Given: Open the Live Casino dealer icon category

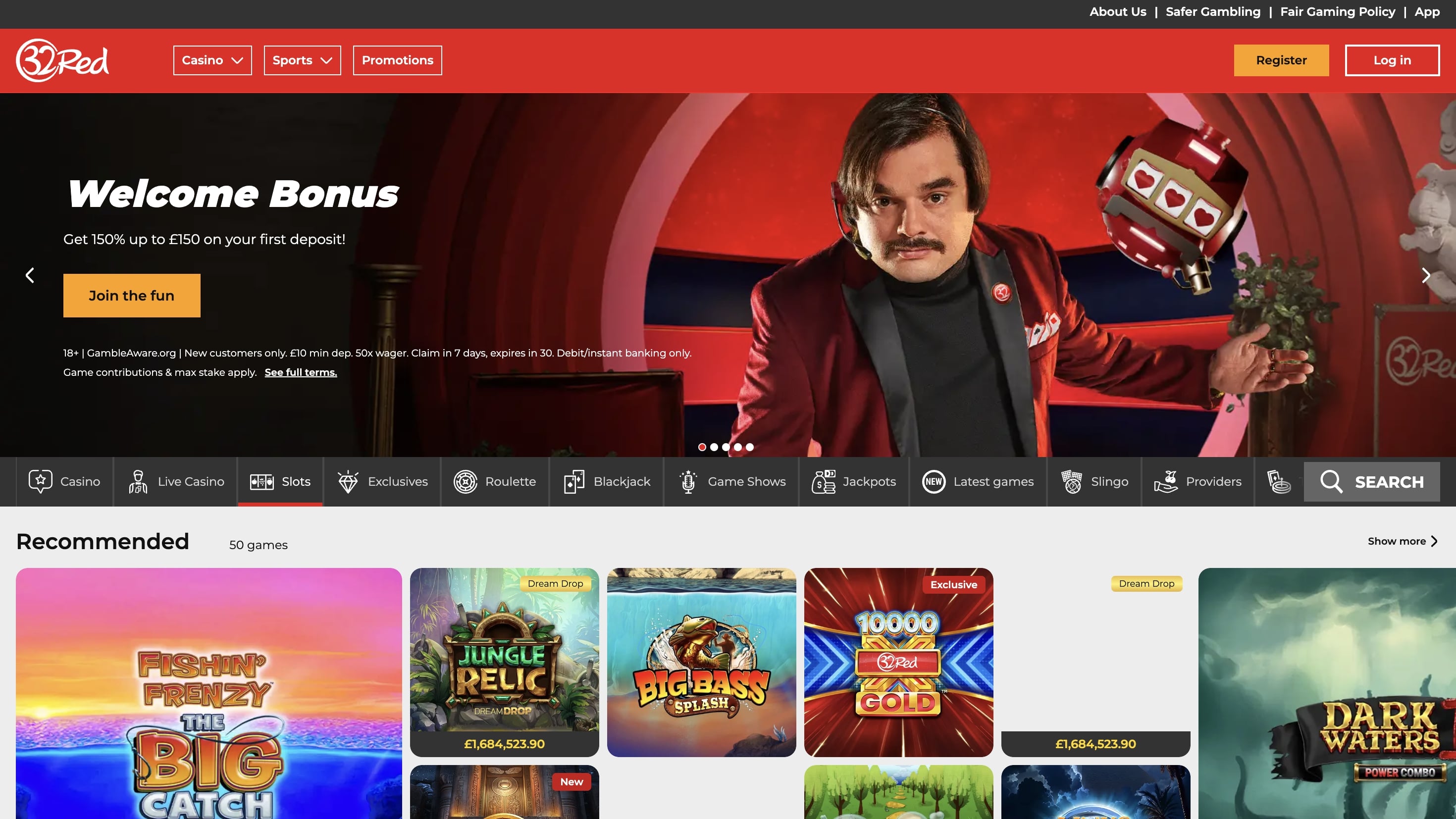Looking at the screenshot, I should click(x=137, y=482).
